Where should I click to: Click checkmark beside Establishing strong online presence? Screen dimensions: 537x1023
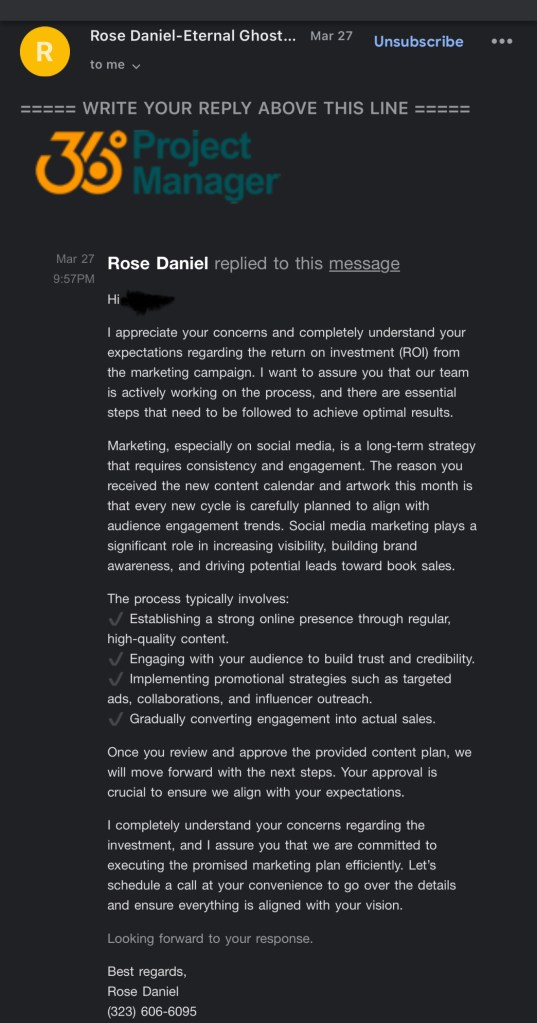115,618
